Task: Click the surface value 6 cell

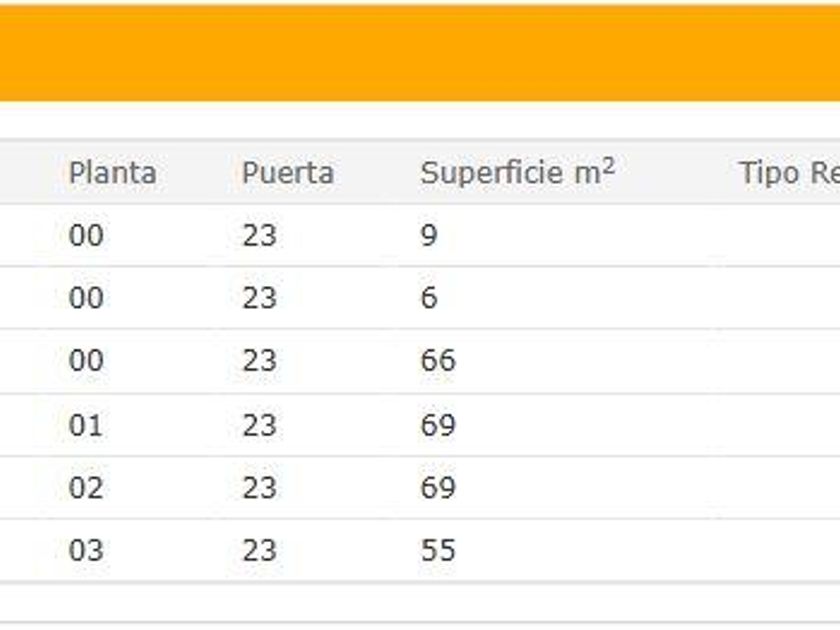Action: (429, 298)
